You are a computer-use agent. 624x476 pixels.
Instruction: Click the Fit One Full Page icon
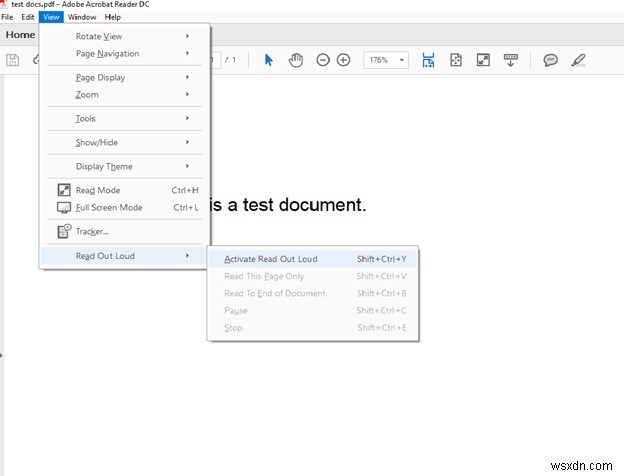click(x=456, y=60)
